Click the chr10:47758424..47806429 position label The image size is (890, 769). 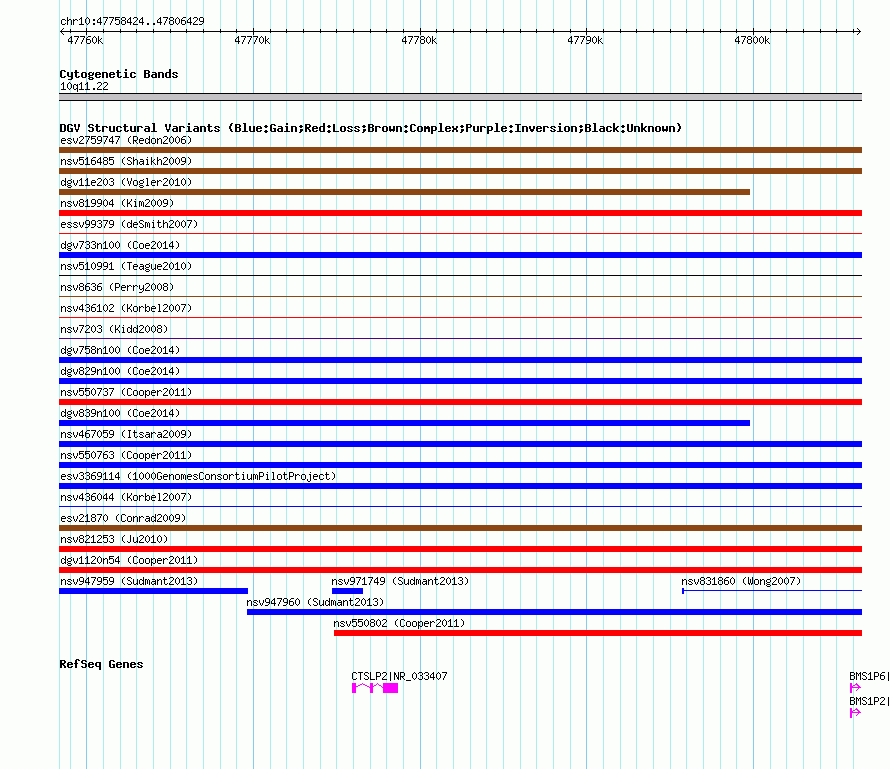(x=132, y=21)
